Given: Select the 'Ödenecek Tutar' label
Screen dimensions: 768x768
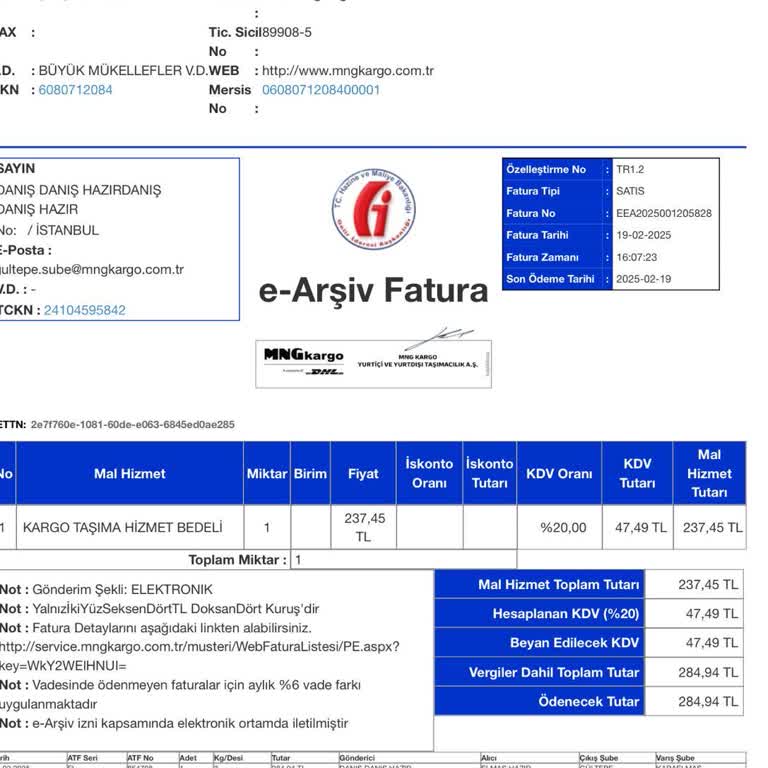Looking at the screenshot, I should [x=589, y=701].
